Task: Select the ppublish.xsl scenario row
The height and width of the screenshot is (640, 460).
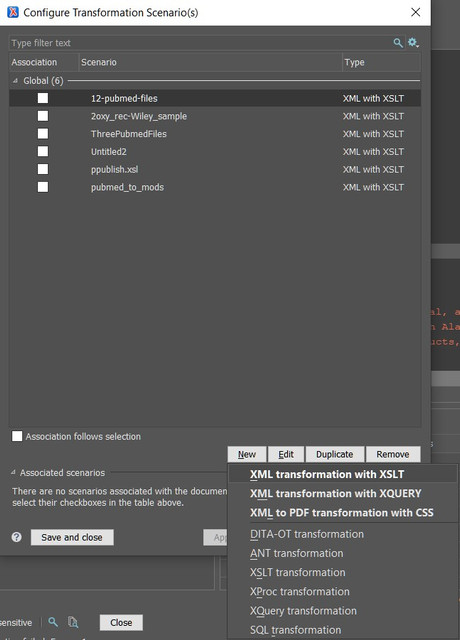Action: (215, 169)
